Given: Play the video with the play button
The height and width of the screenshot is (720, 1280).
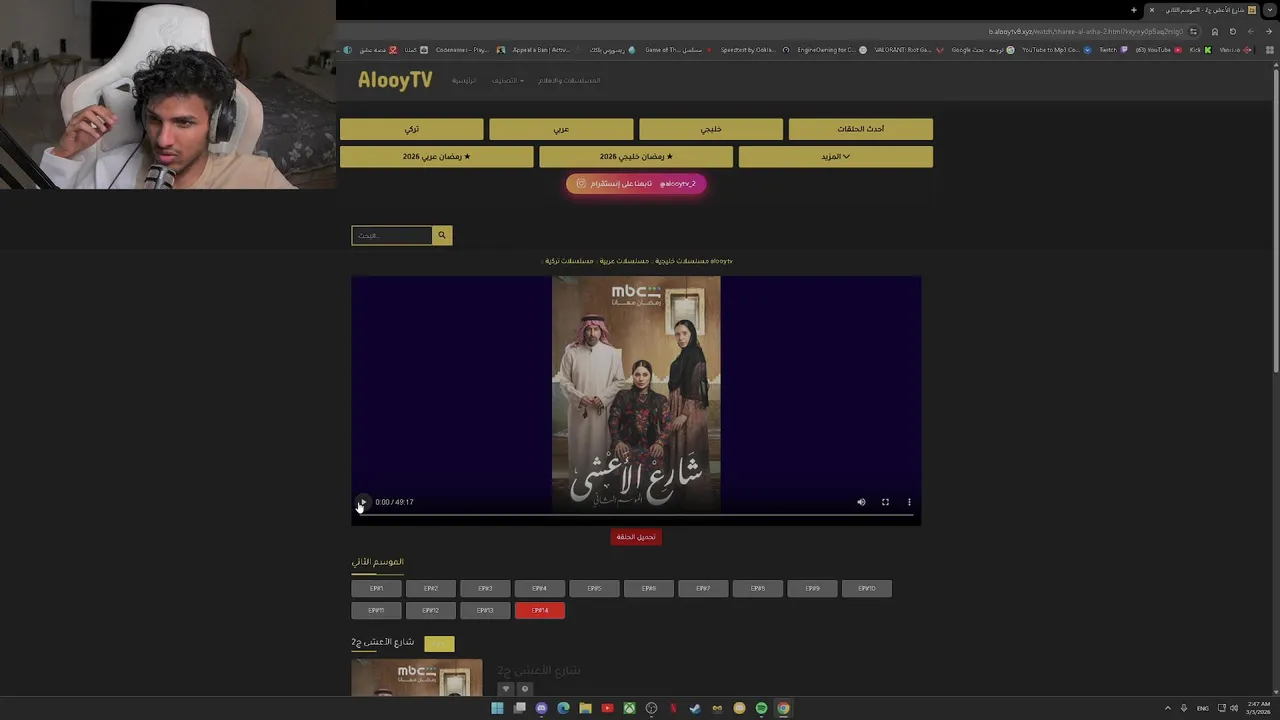Looking at the screenshot, I should pos(363,502).
